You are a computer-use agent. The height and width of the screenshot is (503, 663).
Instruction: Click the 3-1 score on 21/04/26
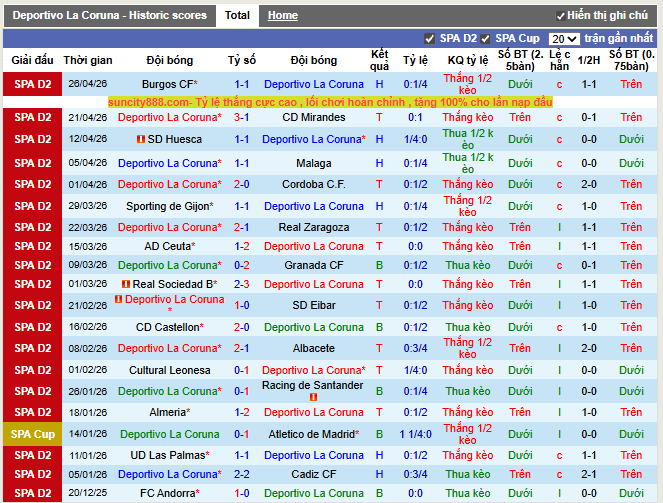241,117
